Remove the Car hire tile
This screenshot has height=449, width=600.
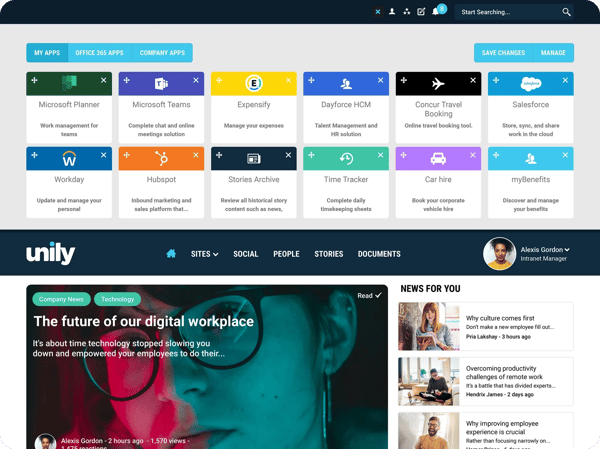click(x=473, y=155)
